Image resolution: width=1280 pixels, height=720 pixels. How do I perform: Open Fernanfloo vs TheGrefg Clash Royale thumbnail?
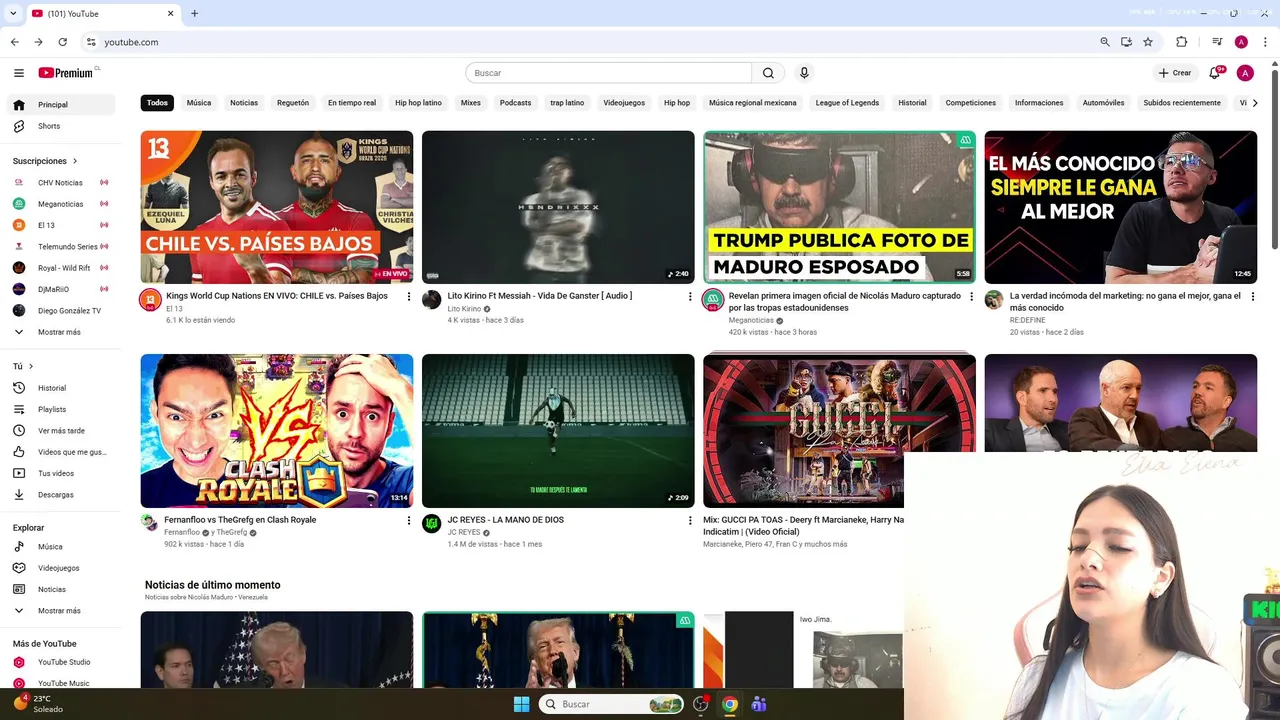277,431
